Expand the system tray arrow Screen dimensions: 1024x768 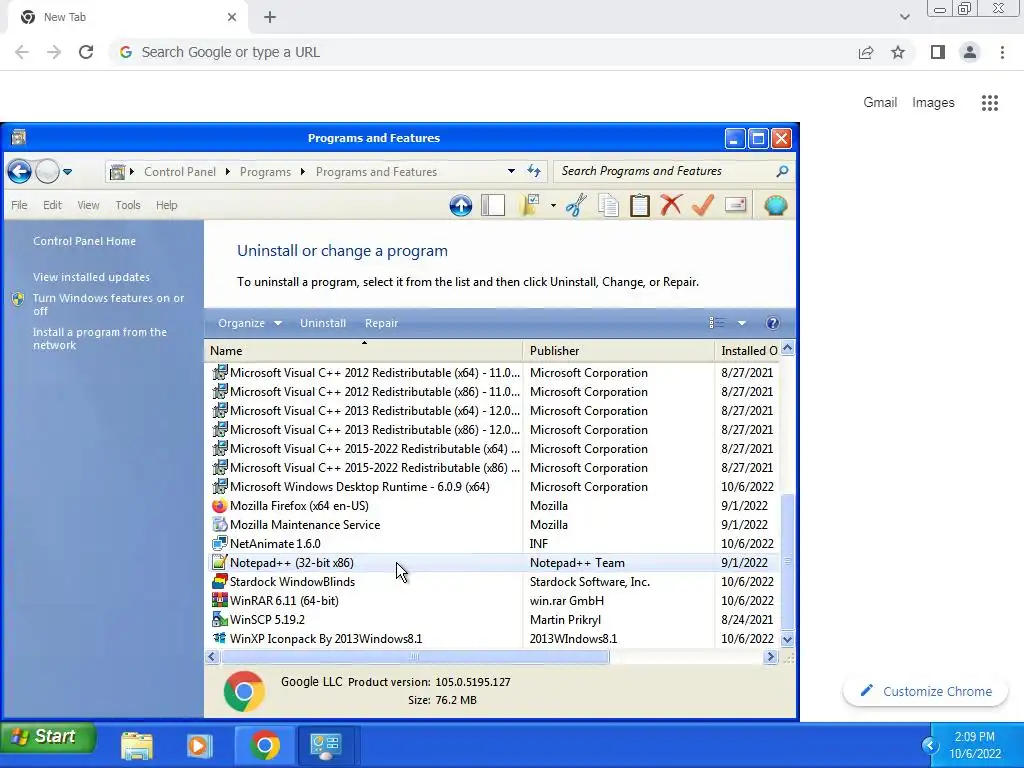point(930,745)
